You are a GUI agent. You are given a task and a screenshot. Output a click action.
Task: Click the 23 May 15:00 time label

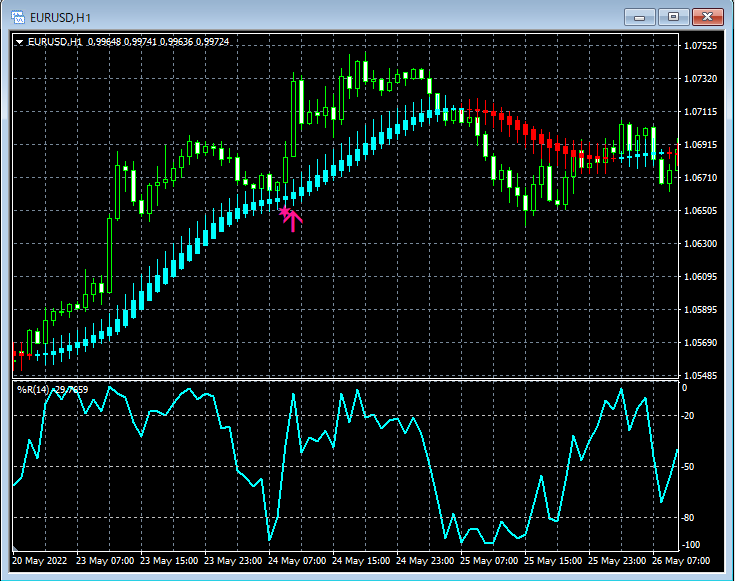pyautogui.click(x=169, y=561)
